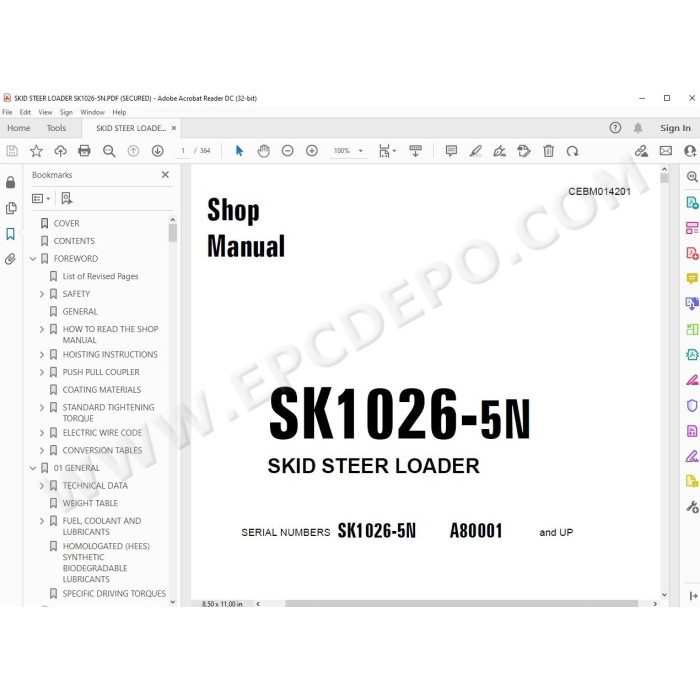Rotate the view with circular arrow
The image size is (700, 700).
[x=572, y=151]
